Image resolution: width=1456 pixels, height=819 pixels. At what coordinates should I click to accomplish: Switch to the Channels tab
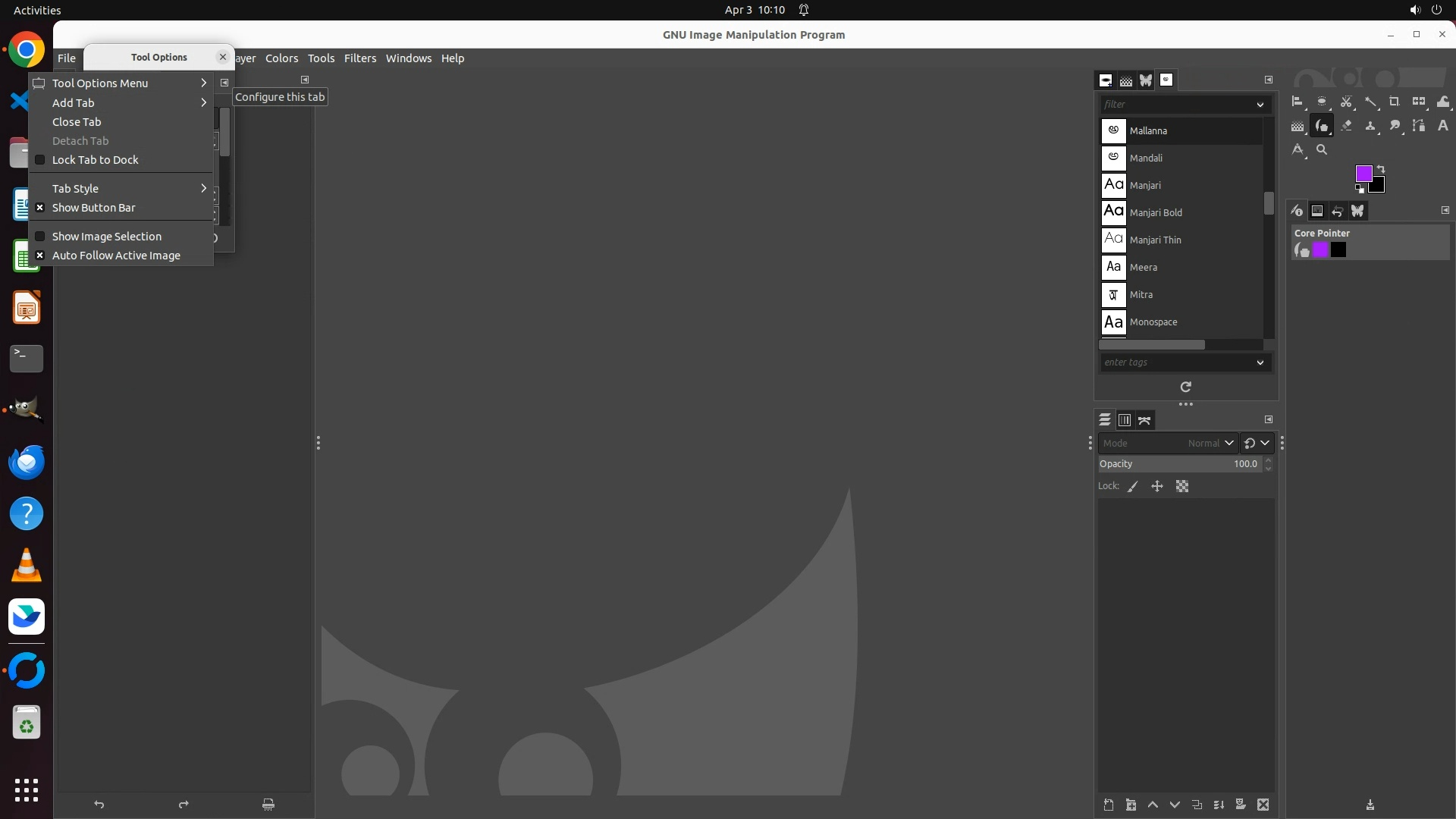1125,420
